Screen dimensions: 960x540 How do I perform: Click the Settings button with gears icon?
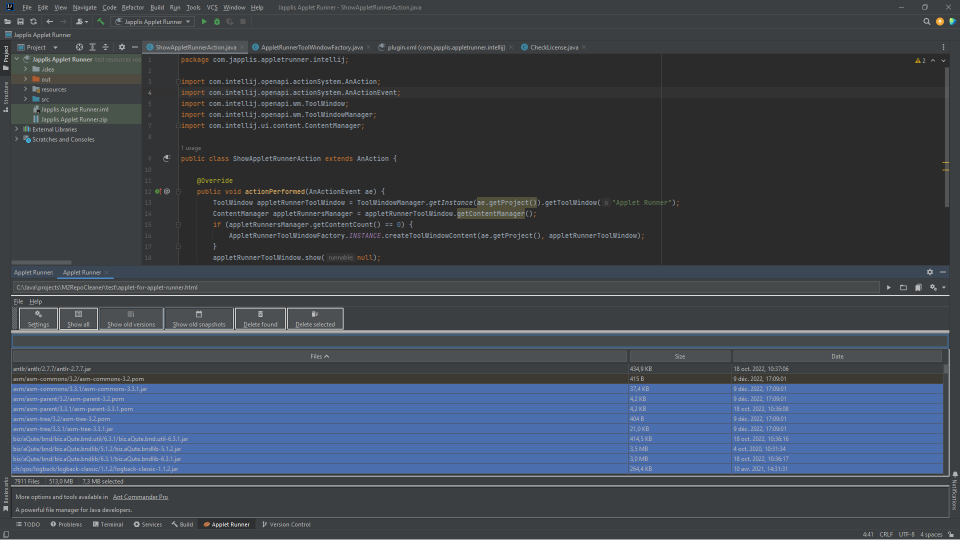pyautogui.click(x=38, y=318)
